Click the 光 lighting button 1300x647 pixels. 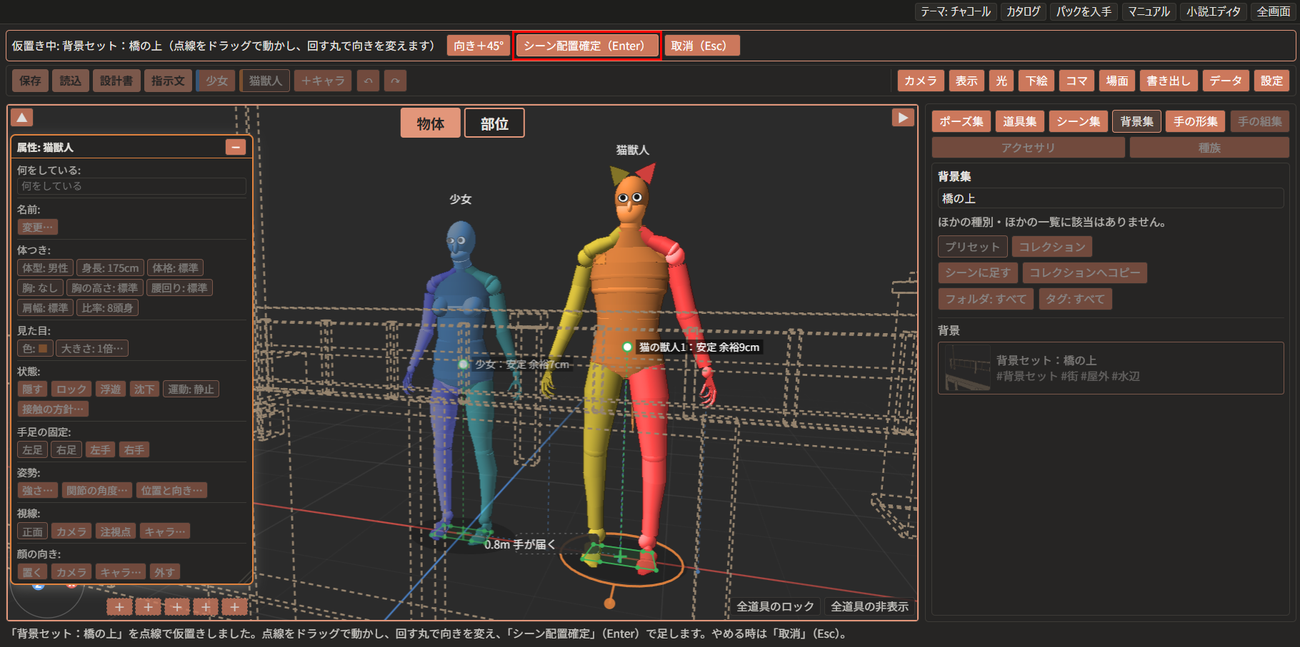click(1001, 81)
